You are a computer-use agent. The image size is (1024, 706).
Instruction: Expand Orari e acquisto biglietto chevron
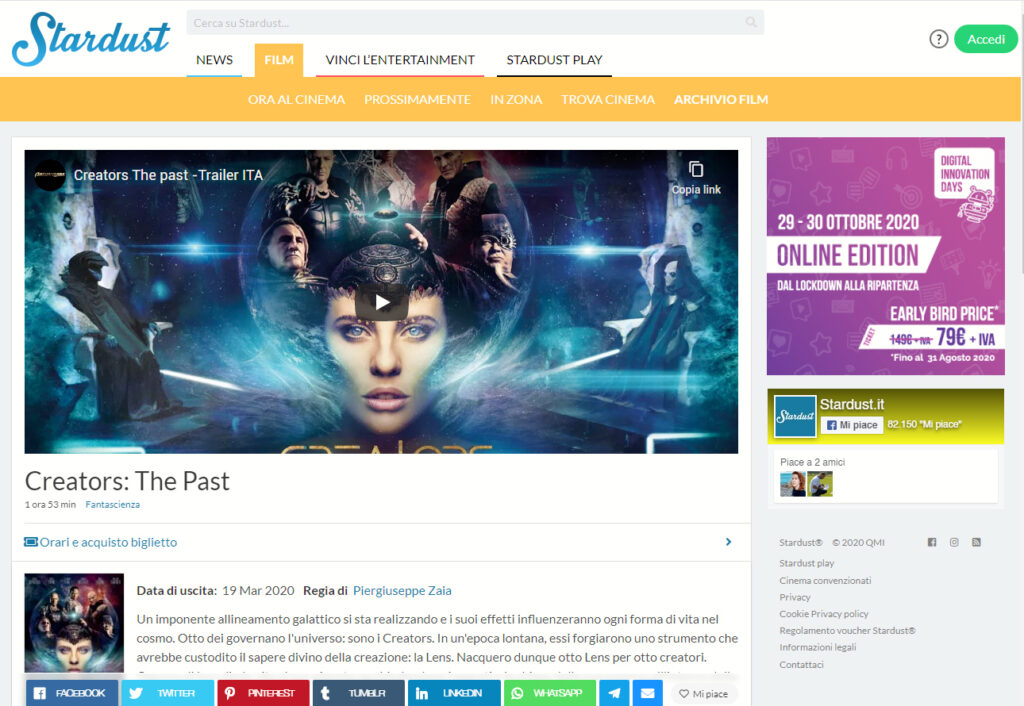tap(728, 542)
